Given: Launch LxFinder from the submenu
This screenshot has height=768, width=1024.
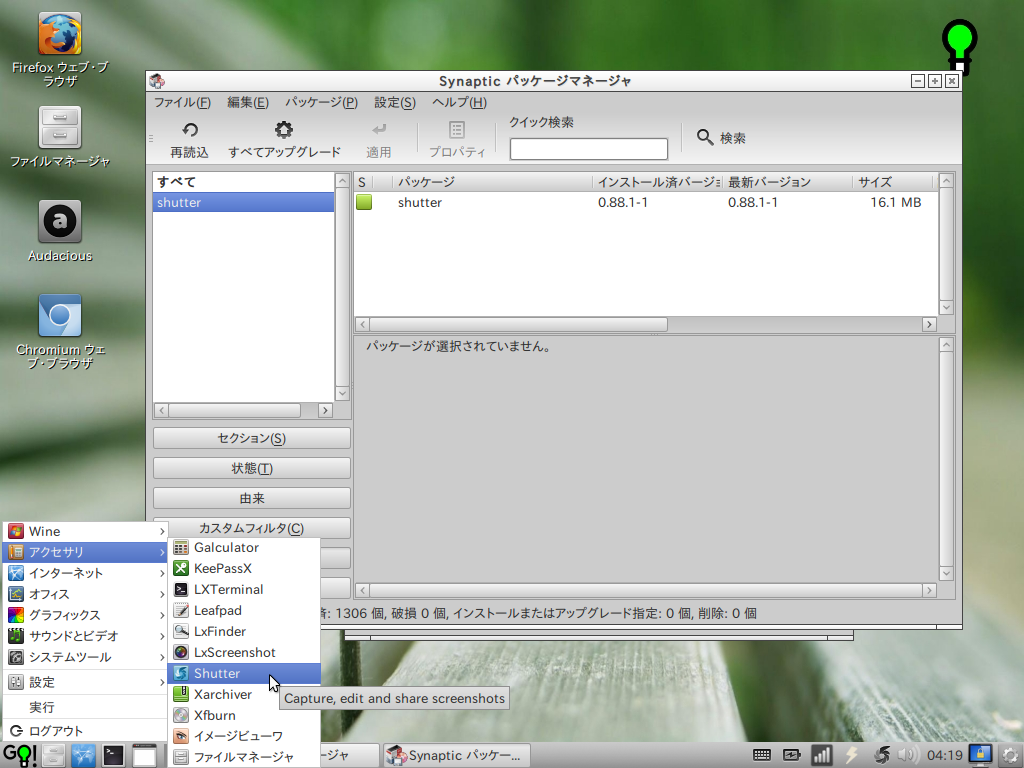Looking at the screenshot, I should pos(244,632).
